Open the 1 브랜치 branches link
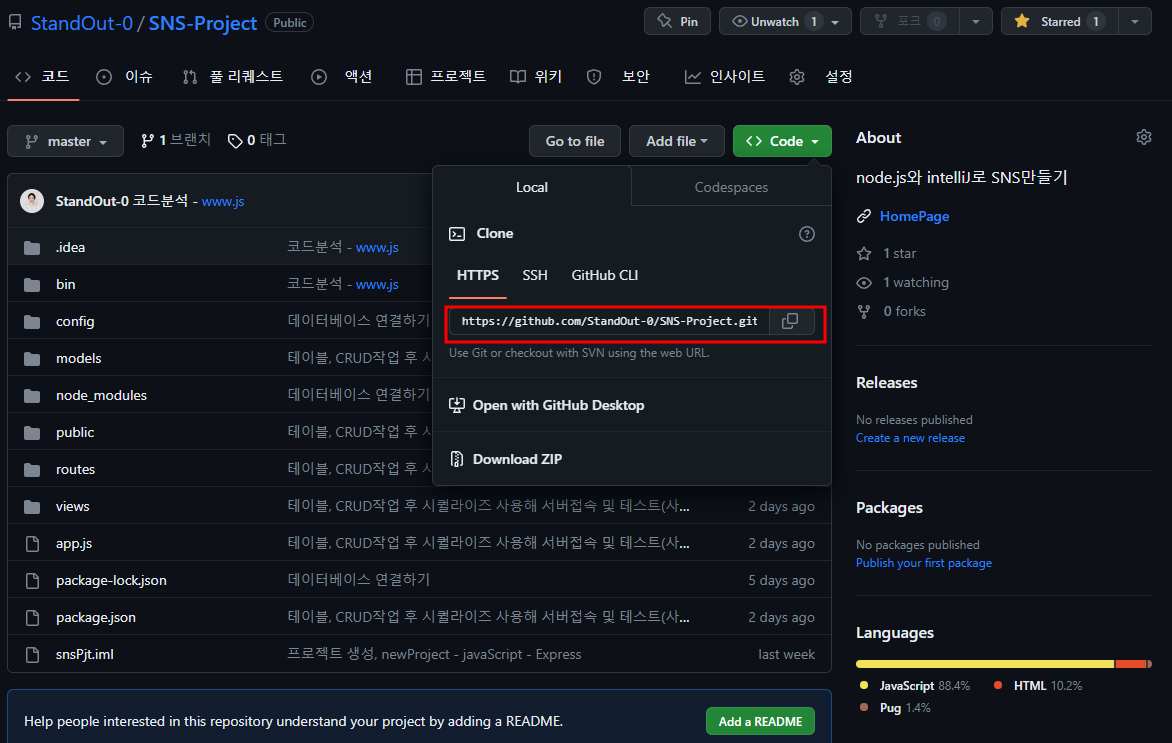Image resolution: width=1172 pixels, height=743 pixels. pos(176,141)
